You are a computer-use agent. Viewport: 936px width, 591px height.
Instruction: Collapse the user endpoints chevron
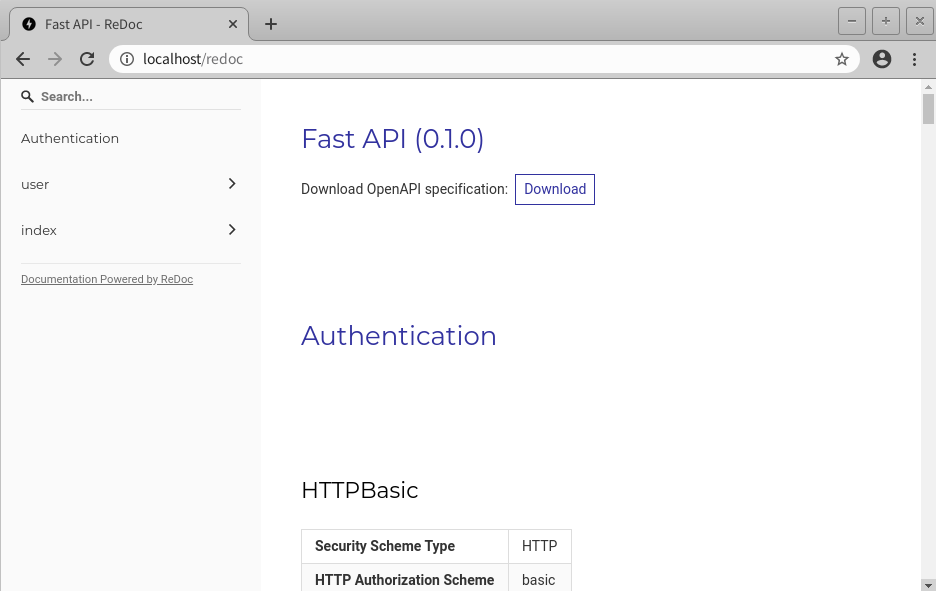(231, 184)
